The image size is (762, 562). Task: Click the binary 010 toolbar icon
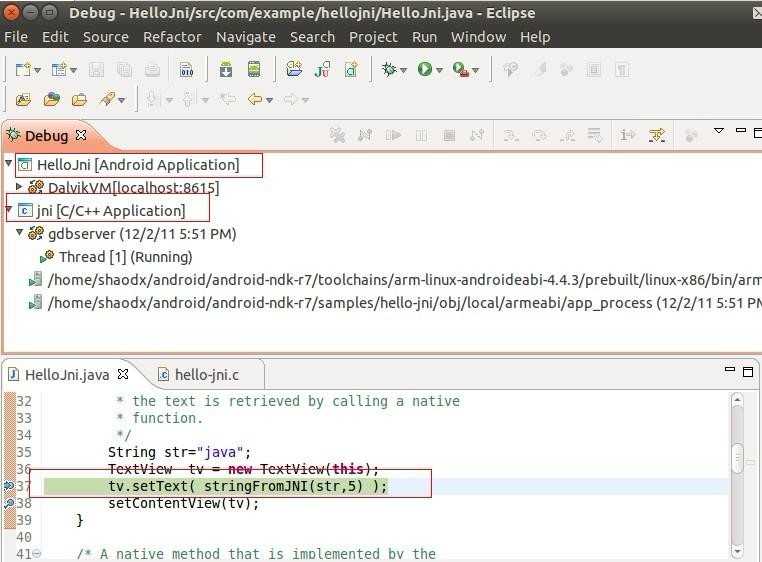point(186,70)
